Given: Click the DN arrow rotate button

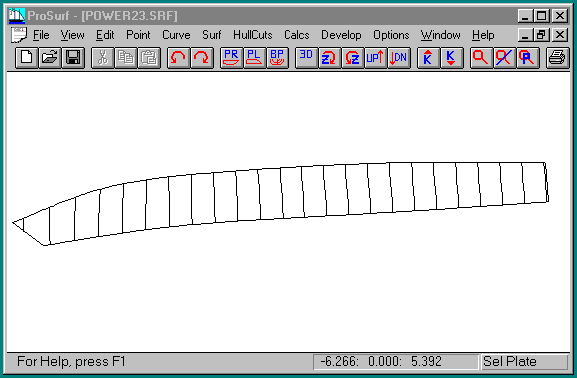Looking at the screenshot, I should (399, 58).
